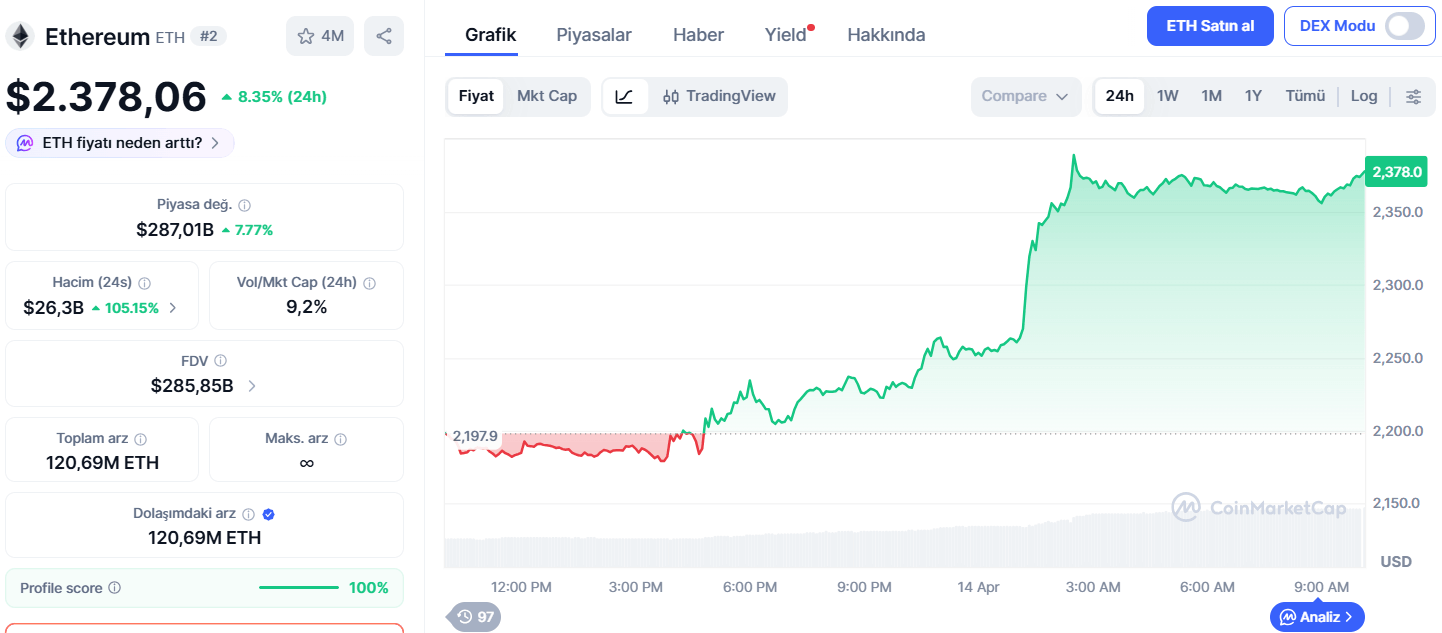Click the #2 rank badge
The image size is (1442, 633).
click(x=209, y=37)
